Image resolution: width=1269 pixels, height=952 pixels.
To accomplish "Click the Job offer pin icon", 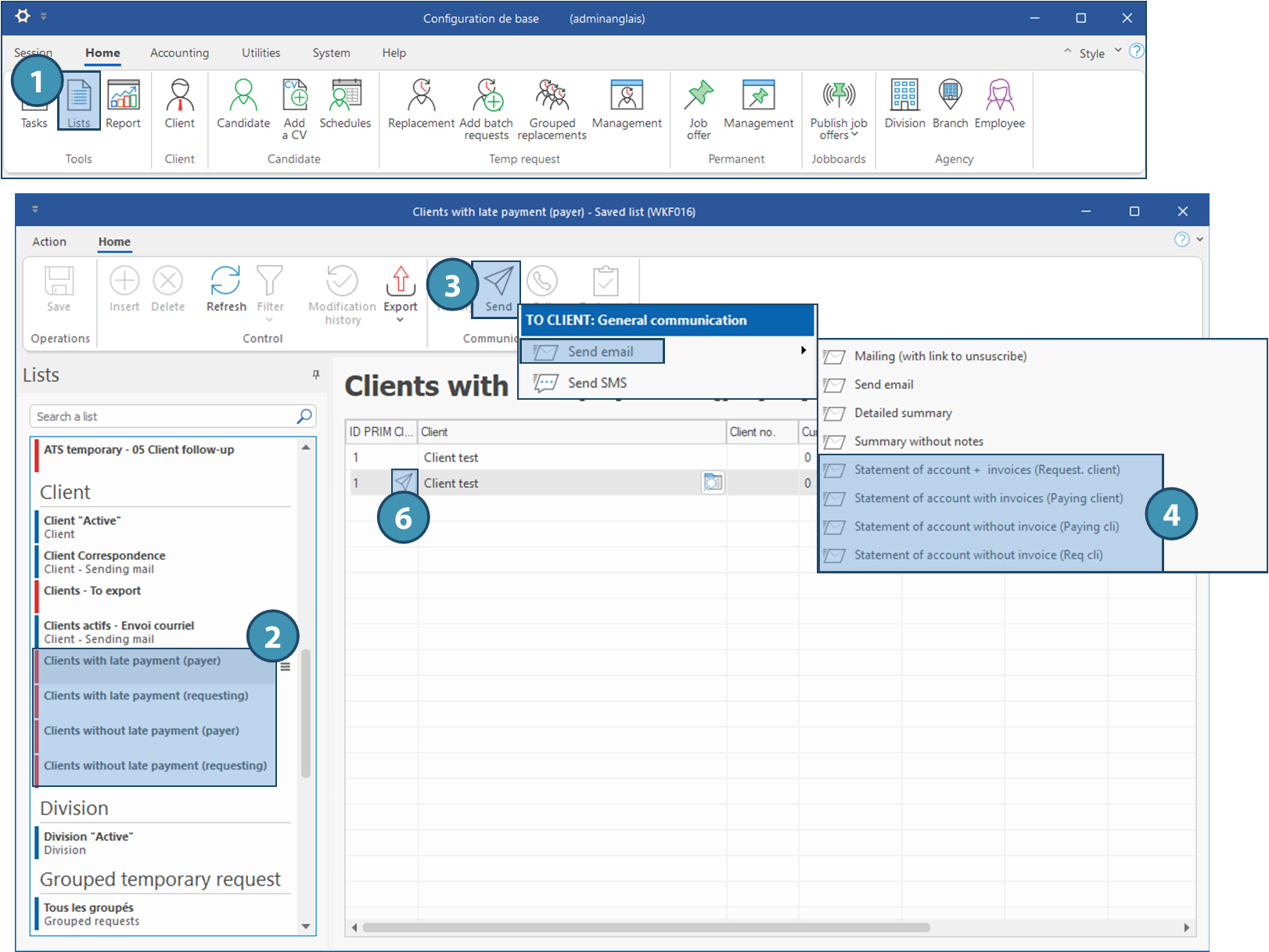I will (699, 95).
